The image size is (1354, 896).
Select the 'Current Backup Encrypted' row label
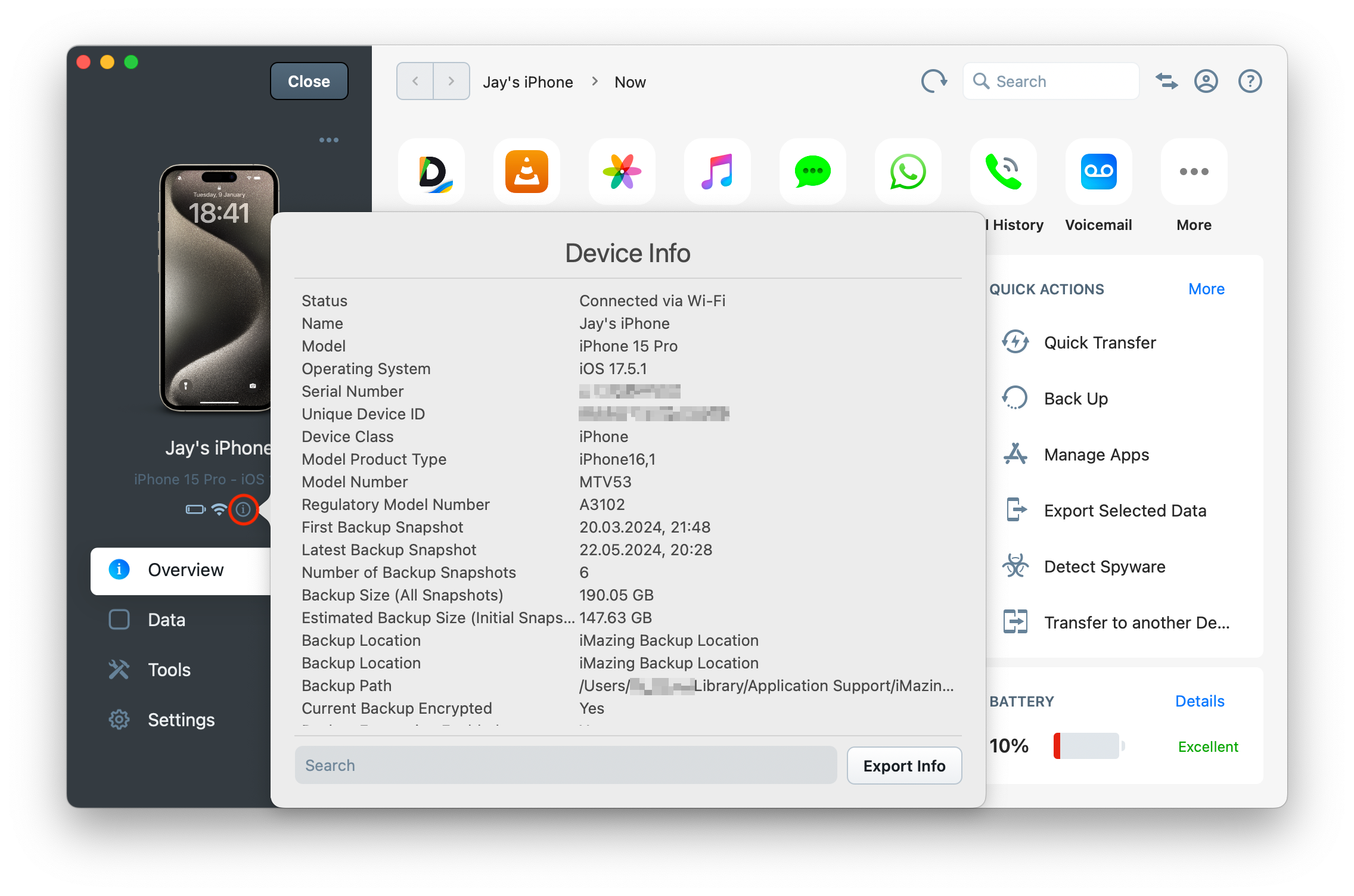point(396,708)
